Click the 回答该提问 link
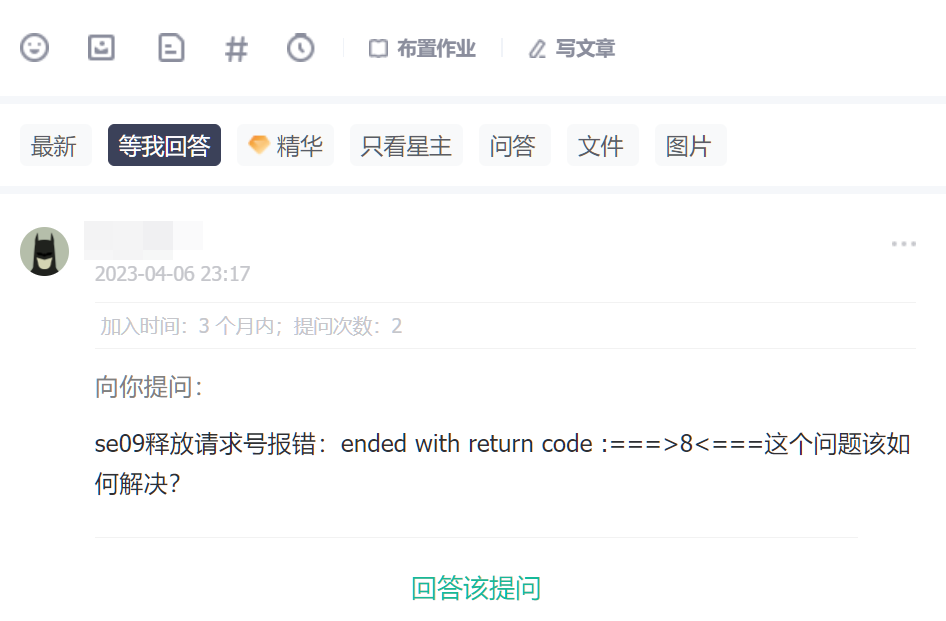The image size is (946, 621). [x=476, y=588]
